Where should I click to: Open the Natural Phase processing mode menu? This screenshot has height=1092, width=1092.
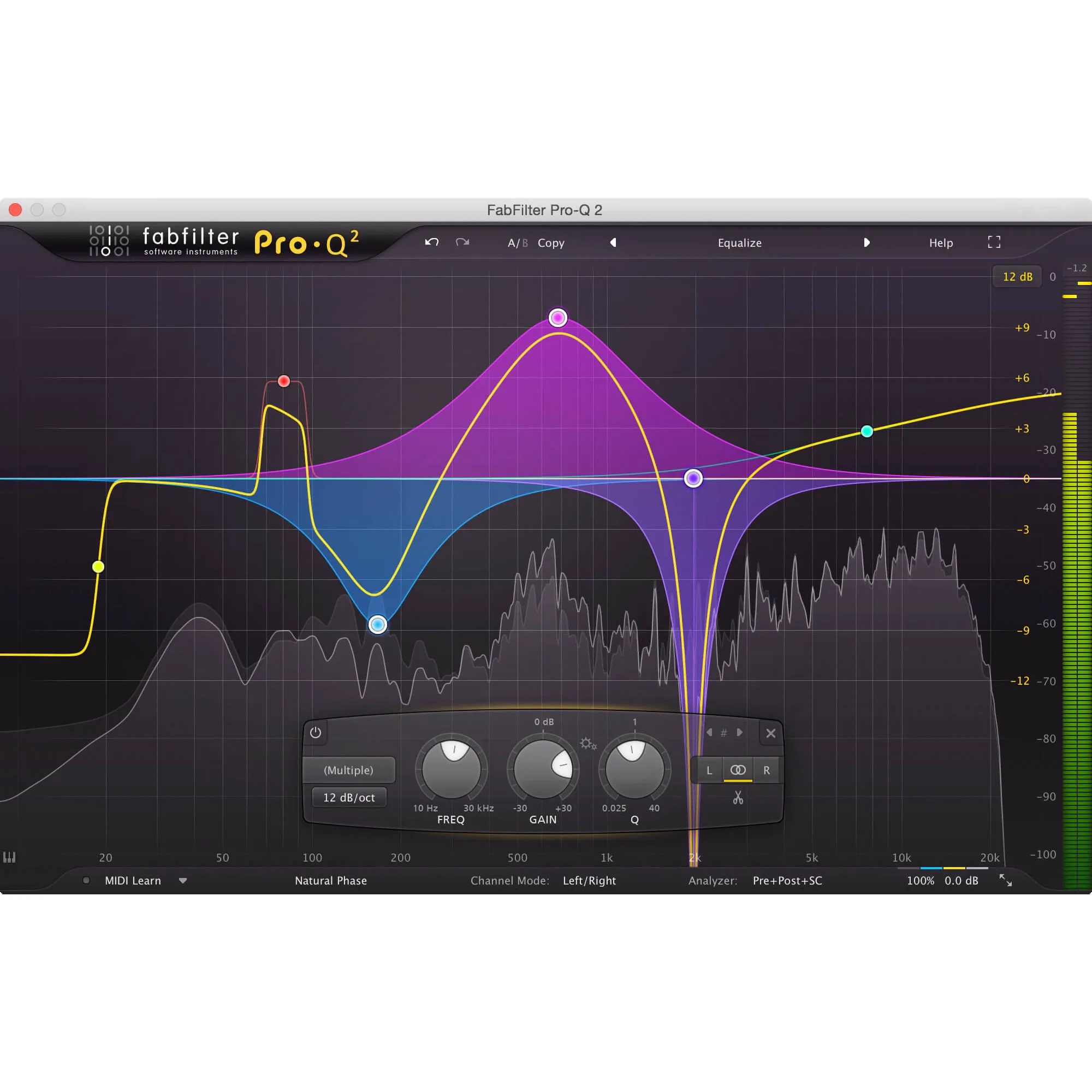pyautogui.click(x=331, y=881)
